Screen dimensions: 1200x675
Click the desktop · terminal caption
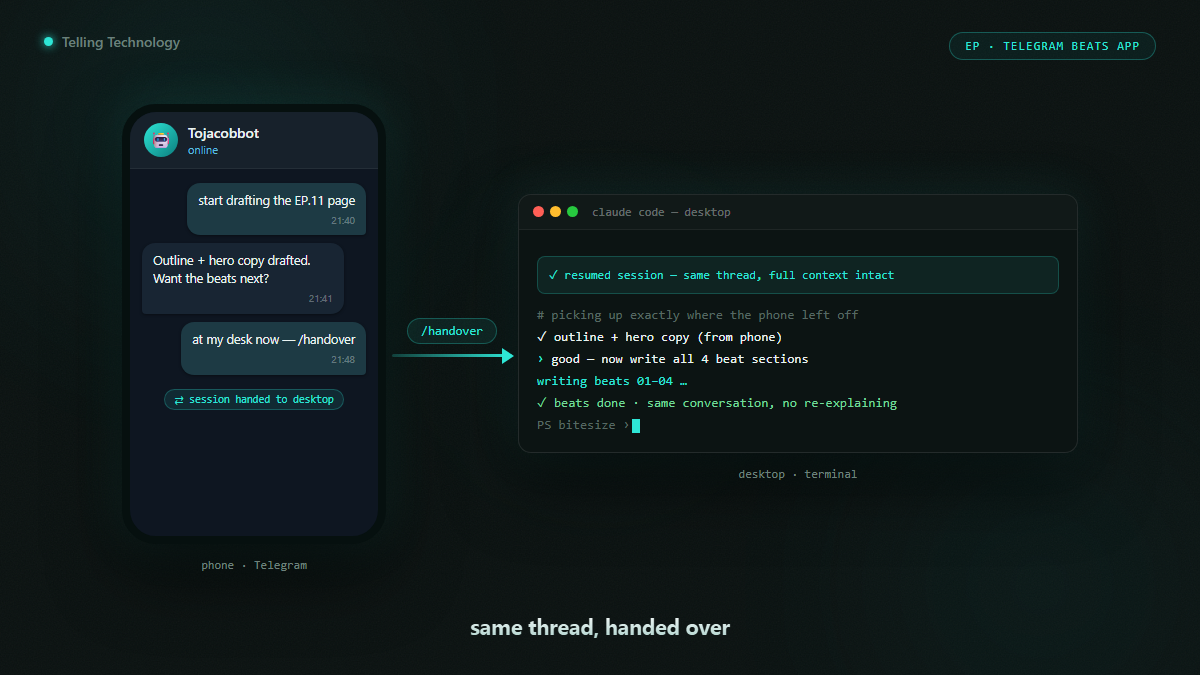tap(798, 474)
